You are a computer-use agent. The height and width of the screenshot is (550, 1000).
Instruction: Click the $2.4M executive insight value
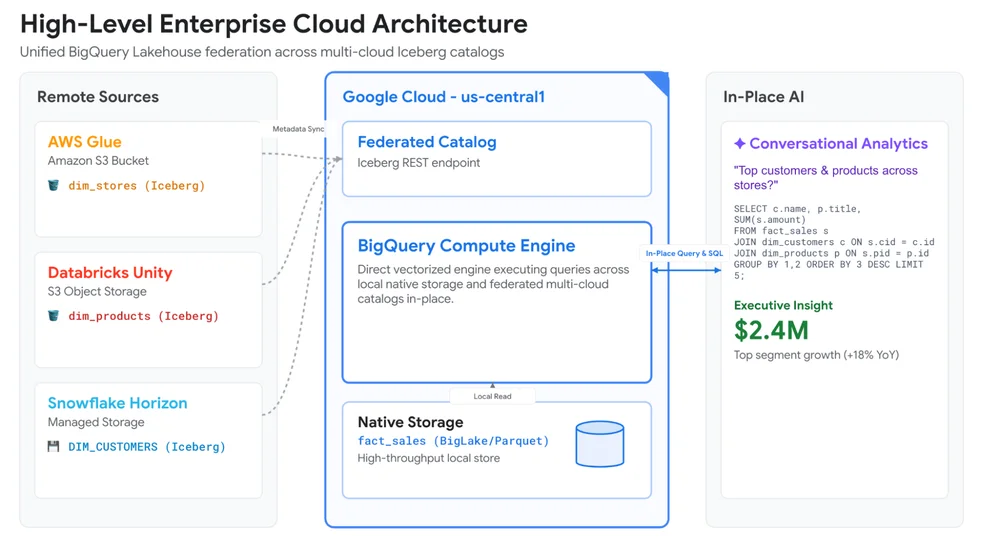pyautogui.click(x=771, y=331)
